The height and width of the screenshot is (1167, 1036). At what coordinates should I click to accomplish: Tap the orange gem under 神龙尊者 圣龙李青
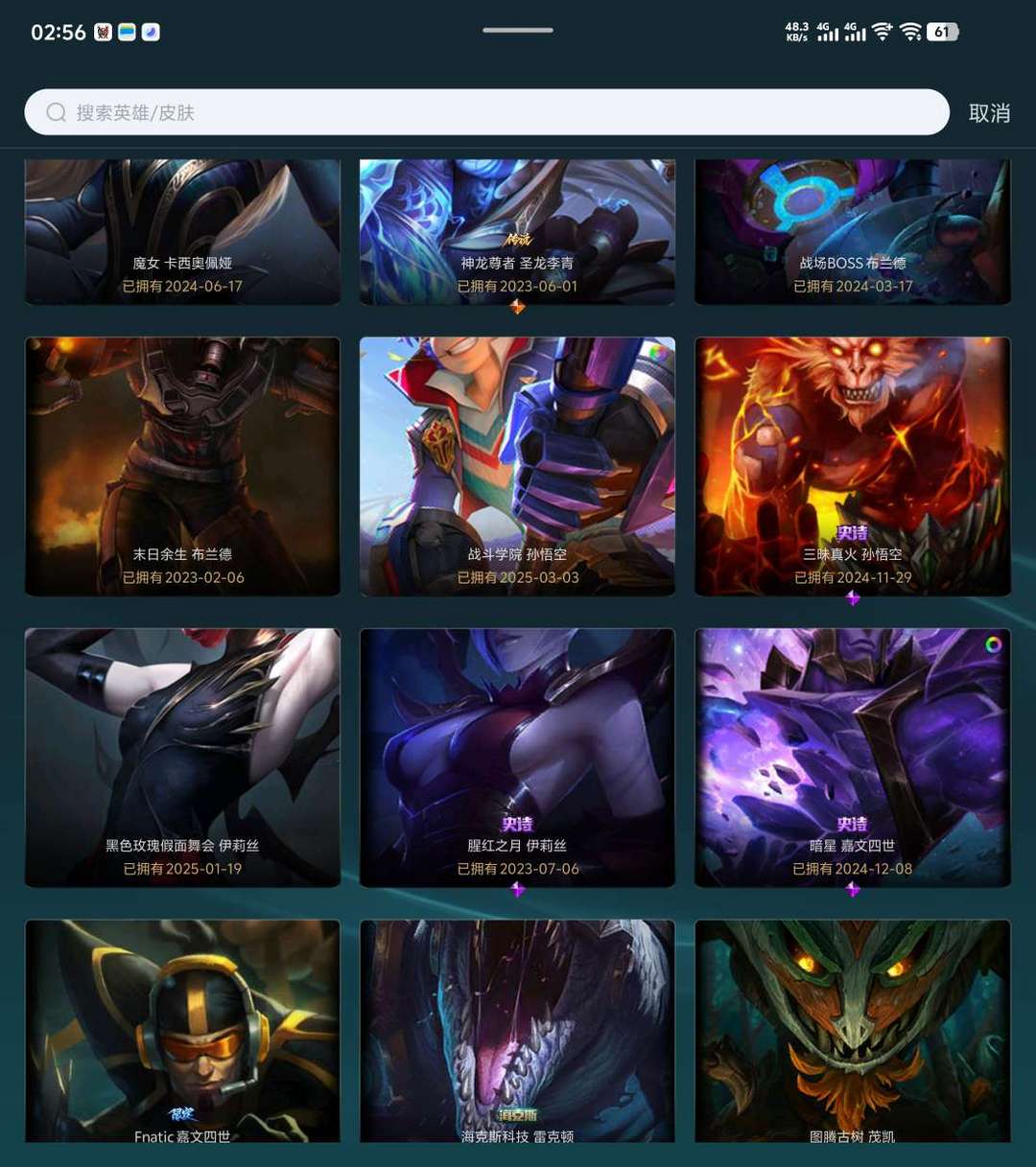tap(517, 307)
